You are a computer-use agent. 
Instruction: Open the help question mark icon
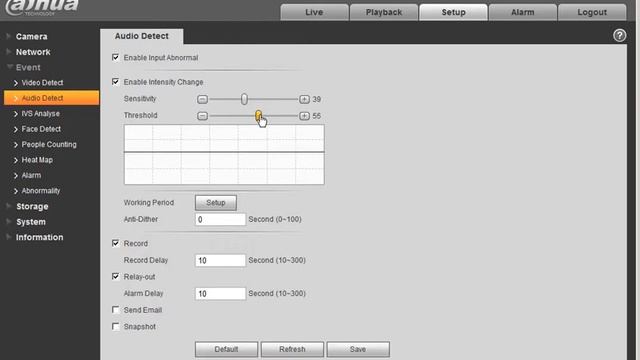click(x=619, y=36)
